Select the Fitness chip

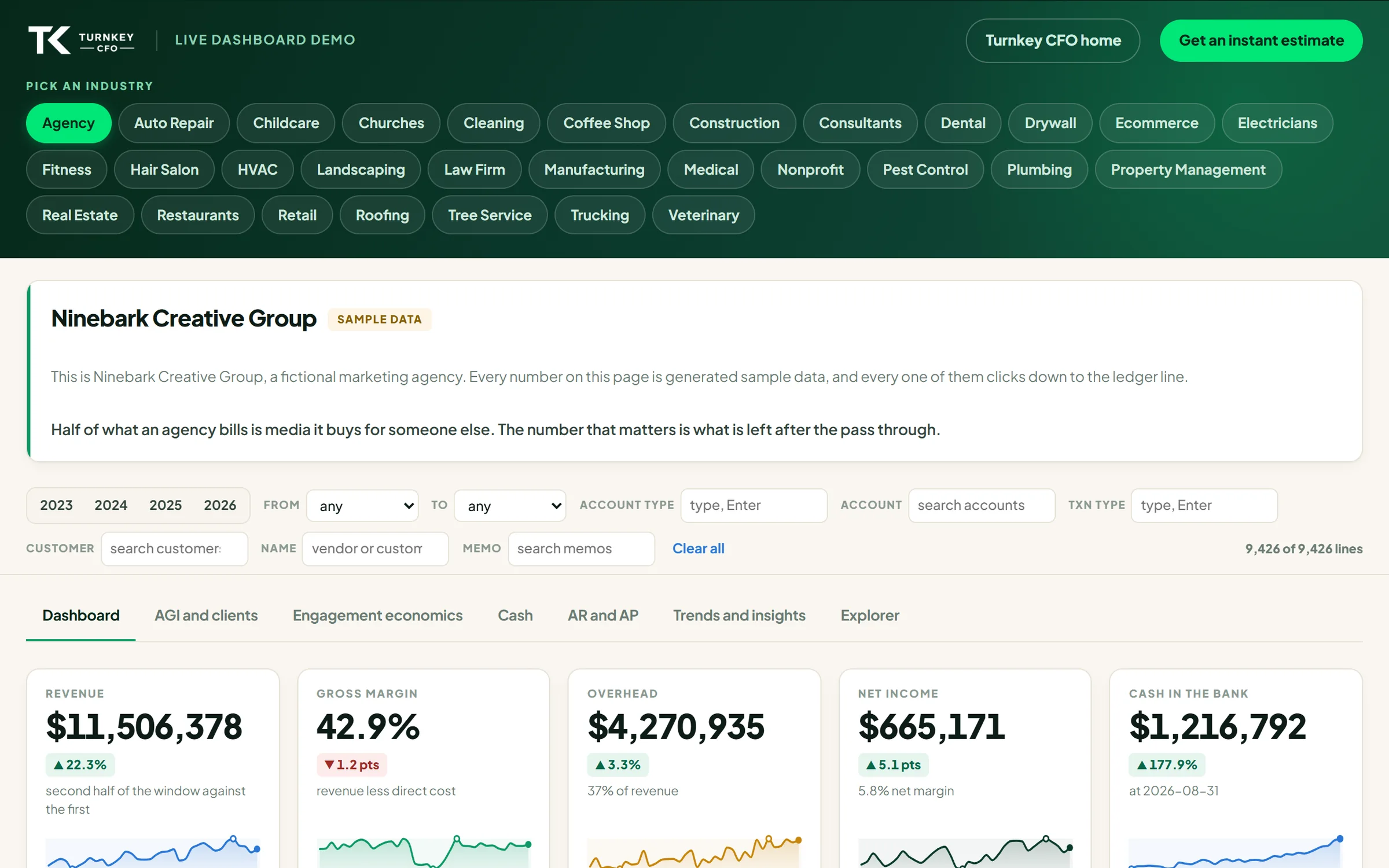pos(67,170)
